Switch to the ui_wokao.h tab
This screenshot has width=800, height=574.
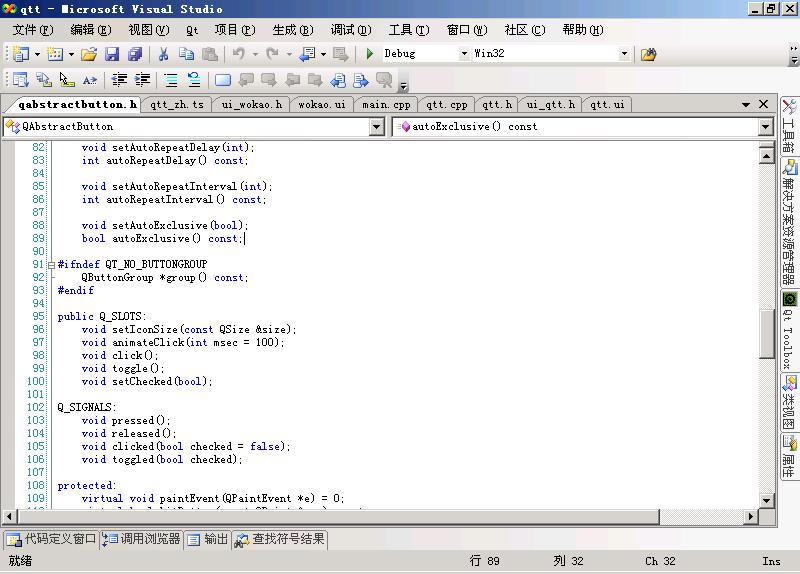pyautogui.click(x=251, y=104)
